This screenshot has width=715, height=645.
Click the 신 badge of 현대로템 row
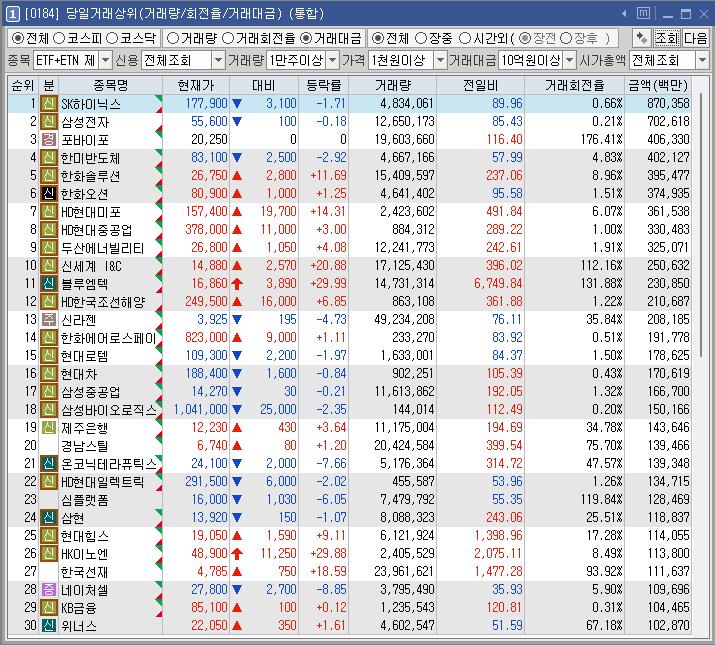pos(49,356)
